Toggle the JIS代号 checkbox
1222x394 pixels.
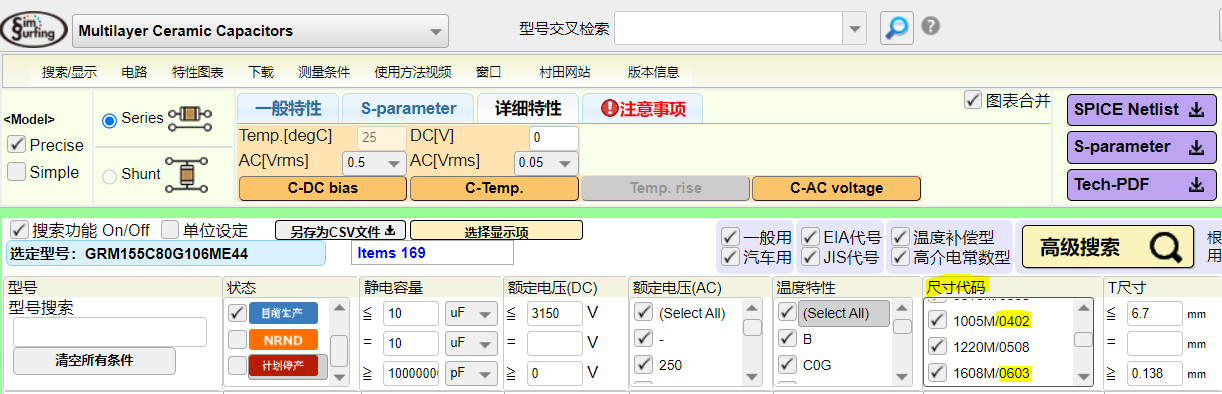[811, 257]
